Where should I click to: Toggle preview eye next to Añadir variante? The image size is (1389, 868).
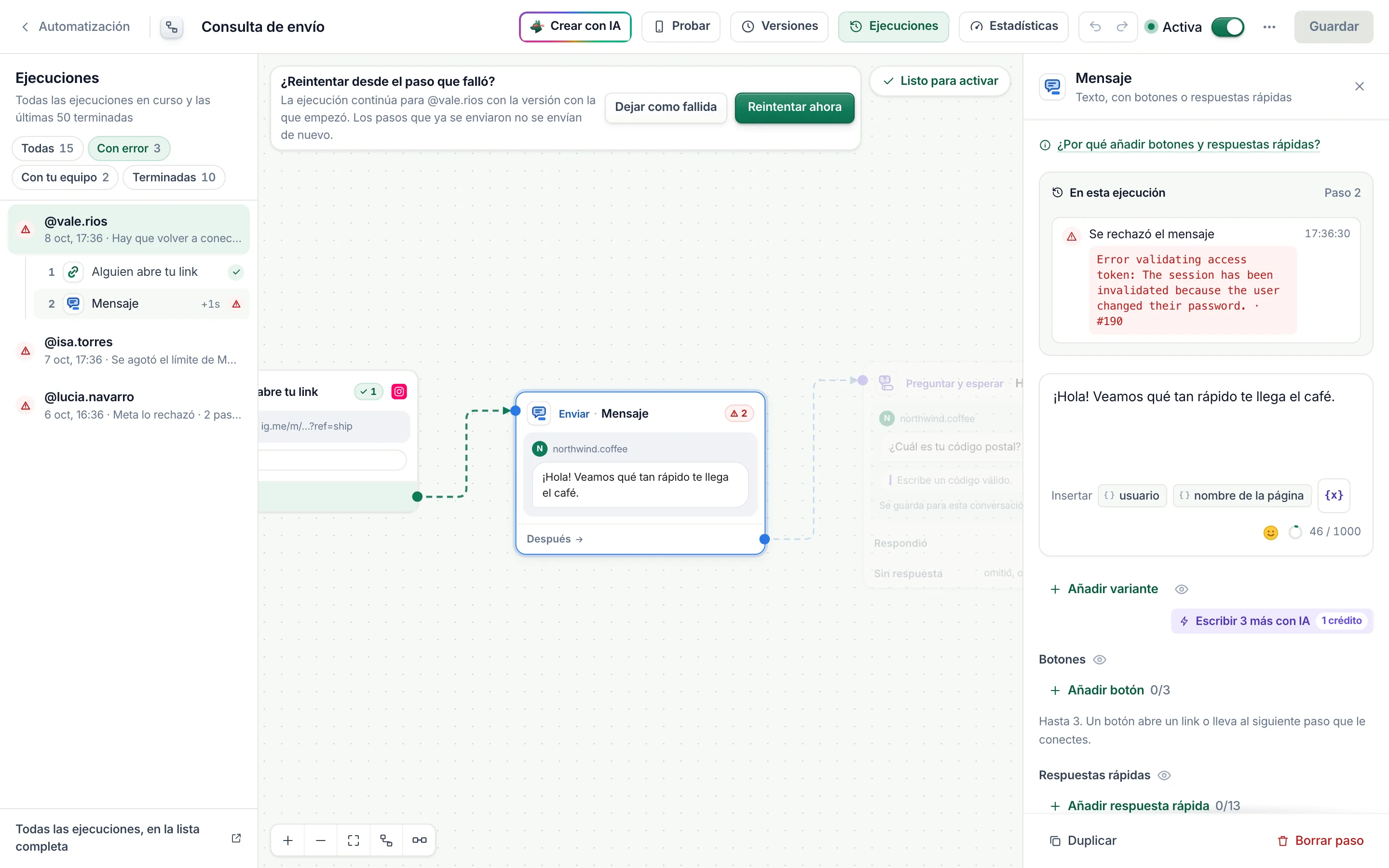[1181, 590]
